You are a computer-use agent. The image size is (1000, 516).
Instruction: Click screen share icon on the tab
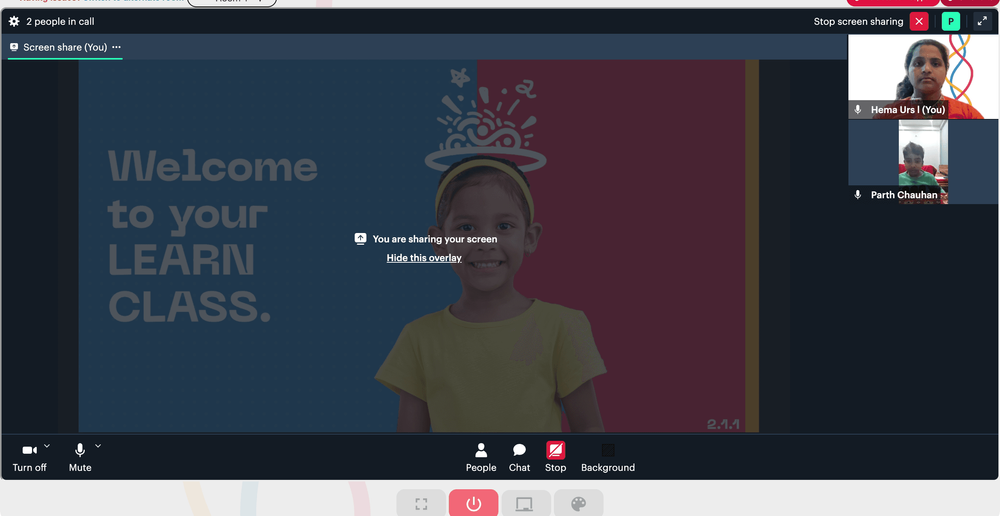click(14, 47)
